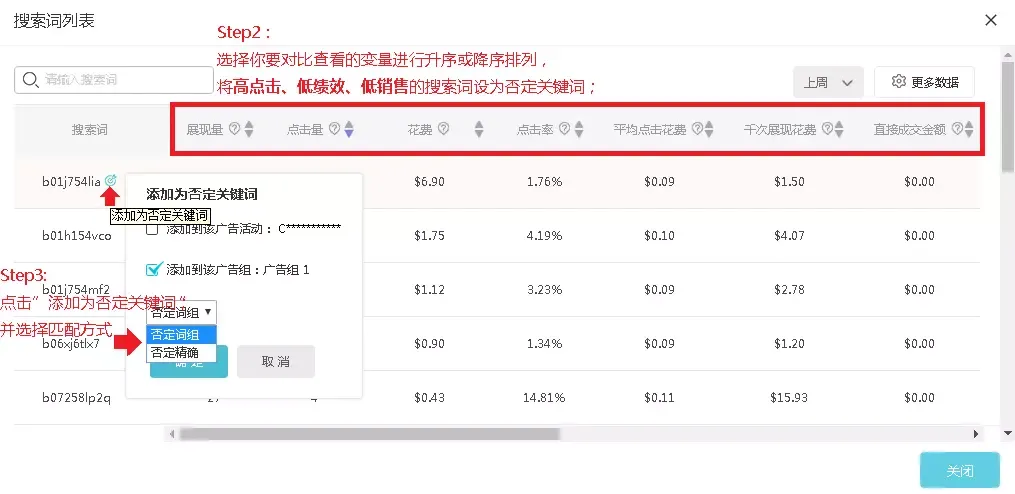Sort by 点击率 using its sort arrows

tap(579, 129)
